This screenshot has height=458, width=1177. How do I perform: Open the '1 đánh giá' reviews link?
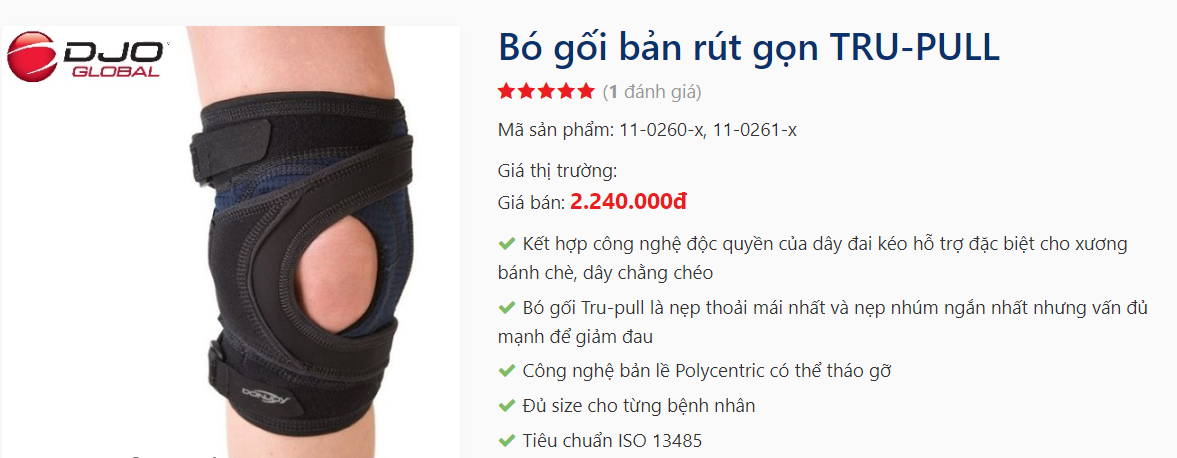coord(652,92)
